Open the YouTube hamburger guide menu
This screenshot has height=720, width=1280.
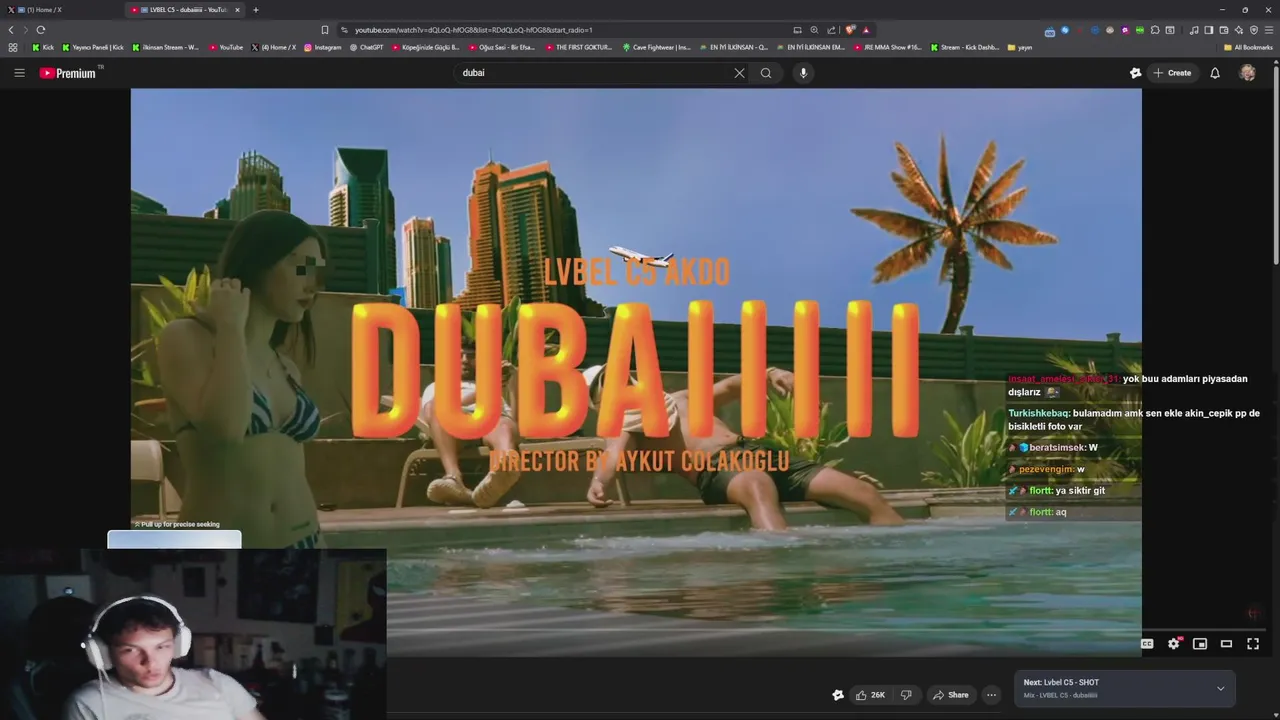[19, 73]
